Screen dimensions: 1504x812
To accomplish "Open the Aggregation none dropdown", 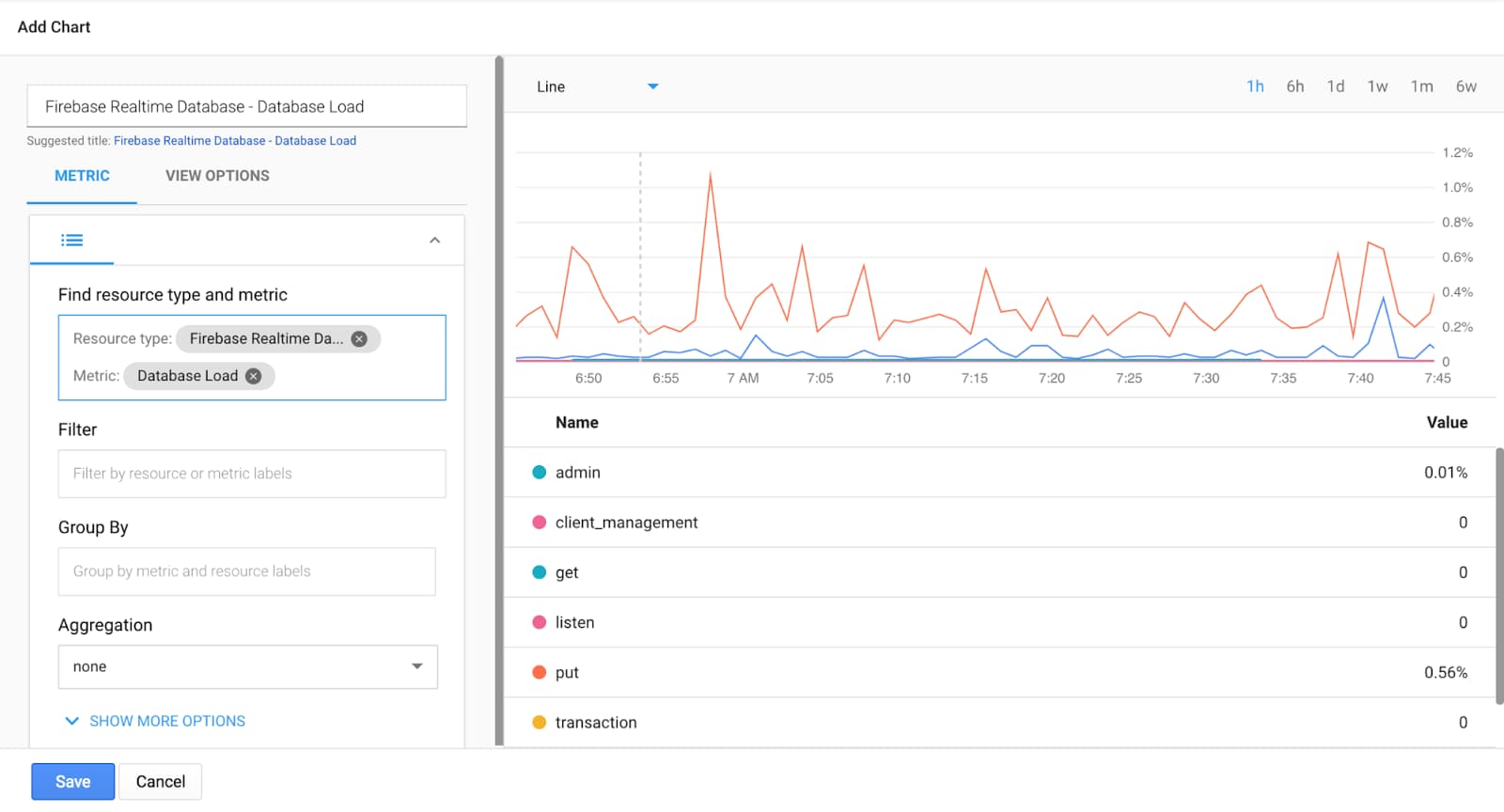I will (248, 666).
